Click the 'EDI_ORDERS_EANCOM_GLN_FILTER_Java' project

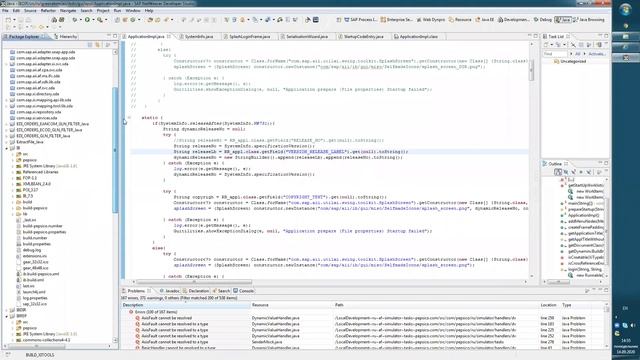(49, 124)
